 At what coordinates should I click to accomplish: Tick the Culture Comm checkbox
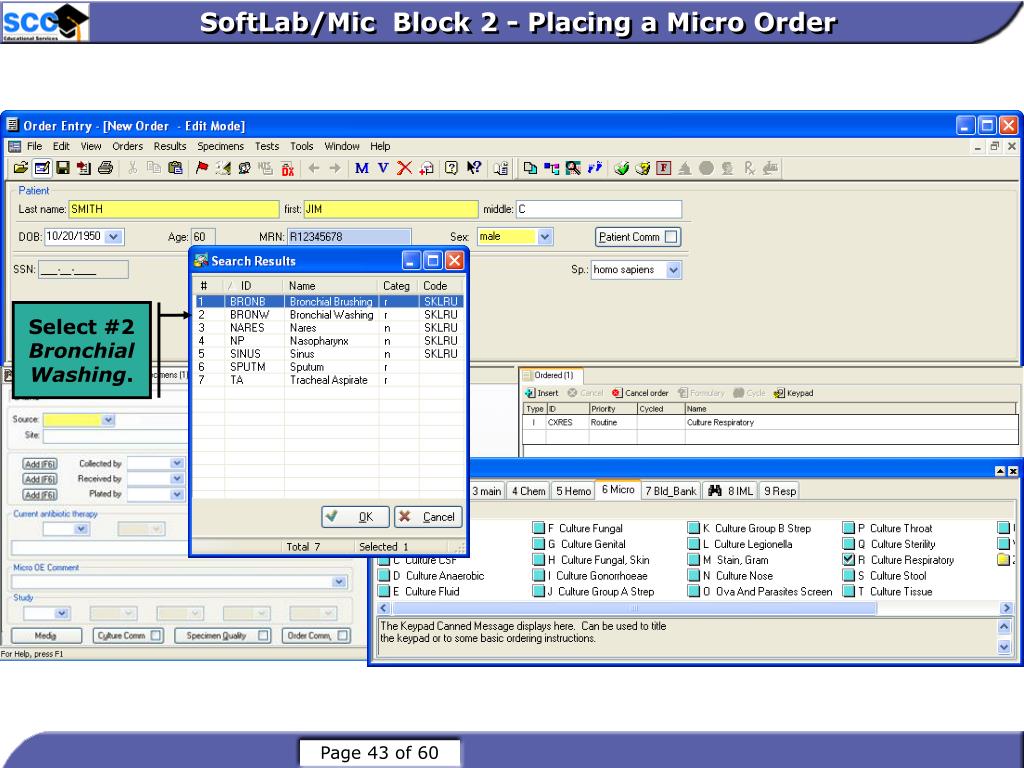pos(156,635)
